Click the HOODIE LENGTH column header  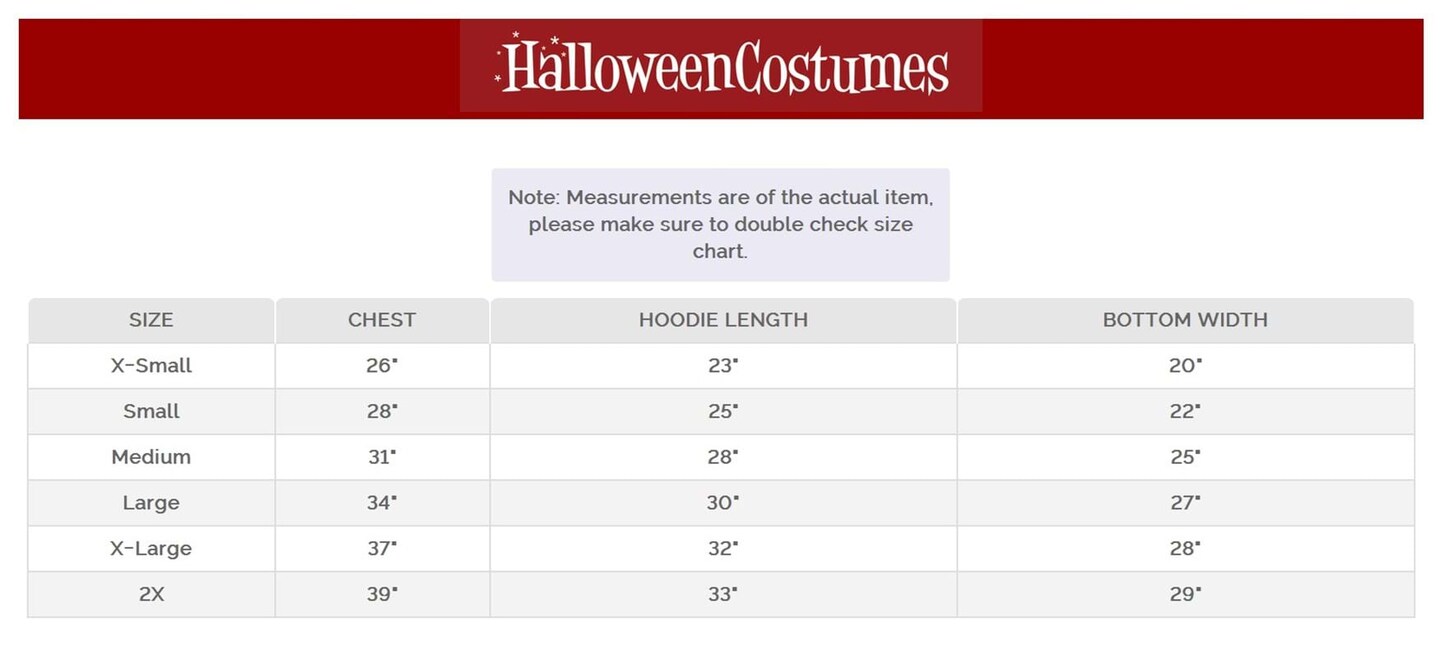click(723, 320)
